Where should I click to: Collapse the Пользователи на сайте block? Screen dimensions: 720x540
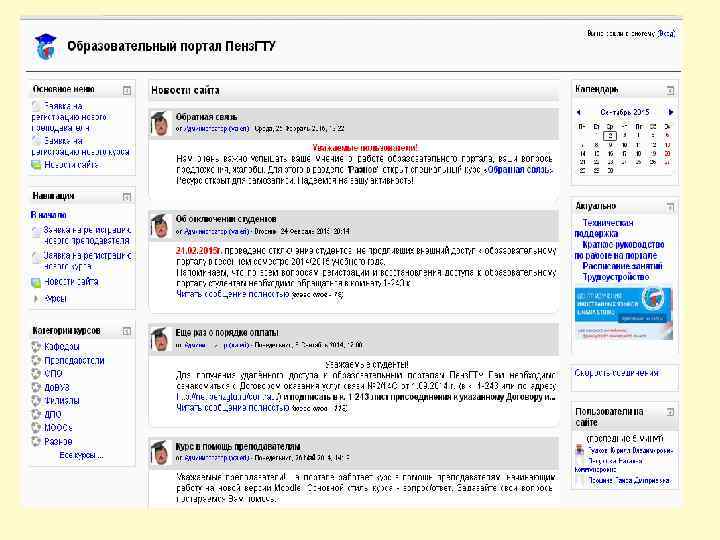tap(670, 411)
